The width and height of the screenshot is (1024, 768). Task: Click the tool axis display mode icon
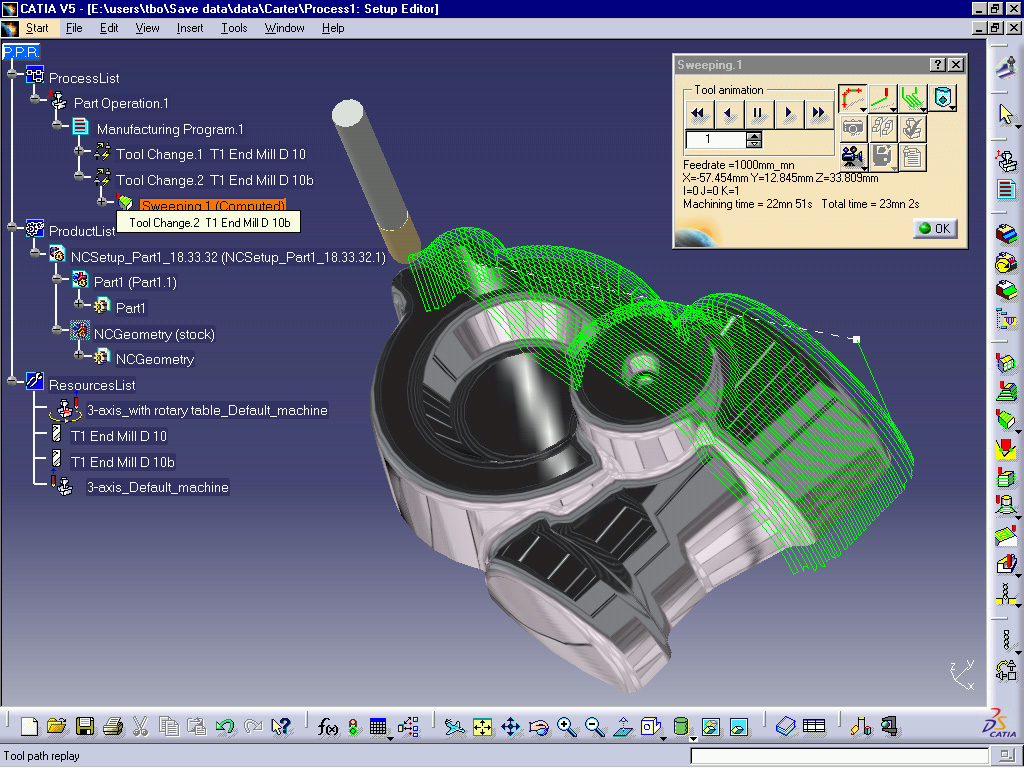pos(882,99)
